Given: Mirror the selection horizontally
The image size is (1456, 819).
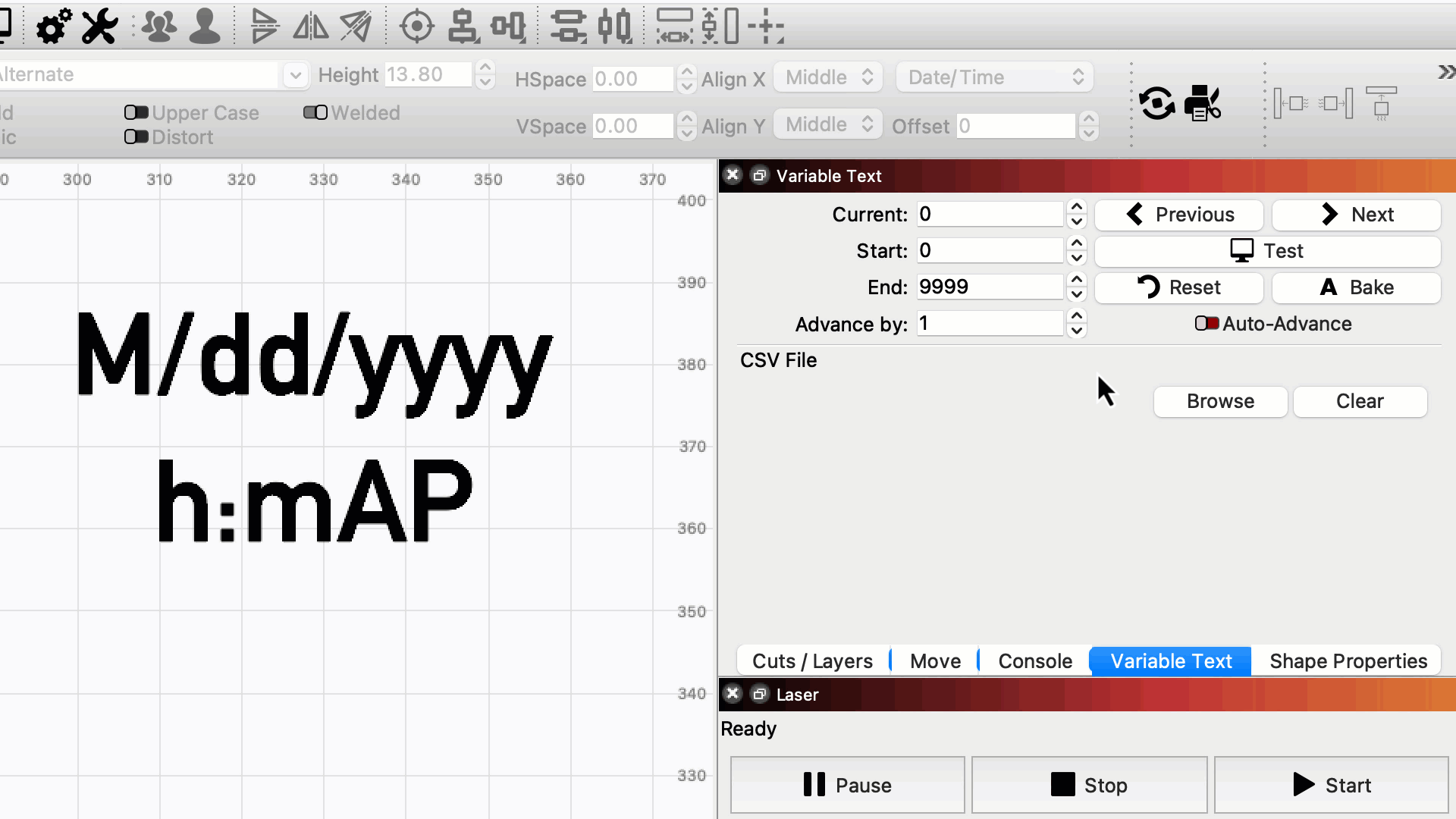Looking at the screenshot, I should coord(311,26).
